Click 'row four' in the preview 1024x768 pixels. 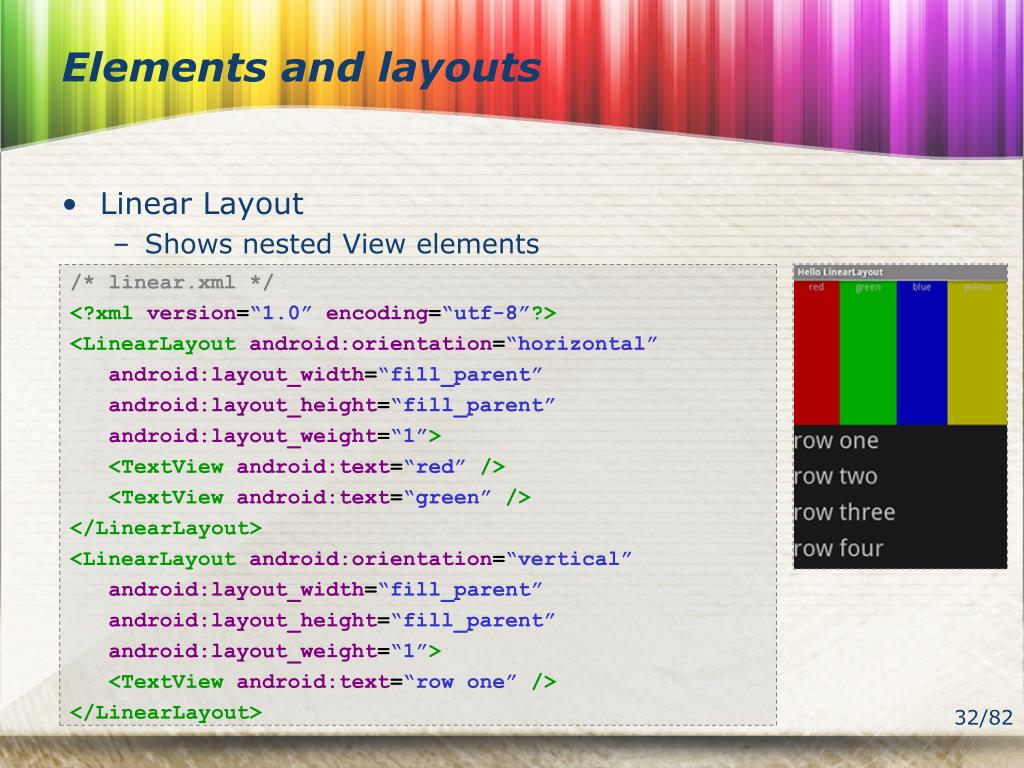coord(839,549)
